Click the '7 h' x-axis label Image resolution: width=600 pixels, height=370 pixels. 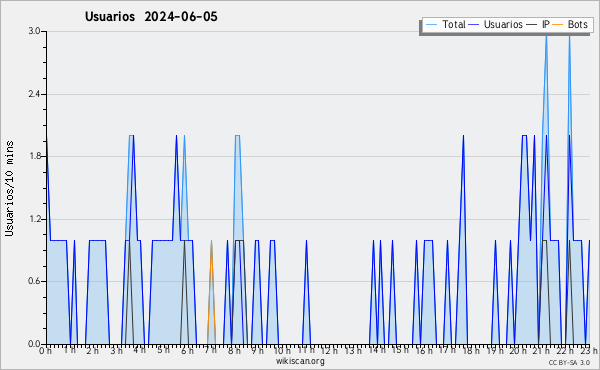[x=210, y=350]
